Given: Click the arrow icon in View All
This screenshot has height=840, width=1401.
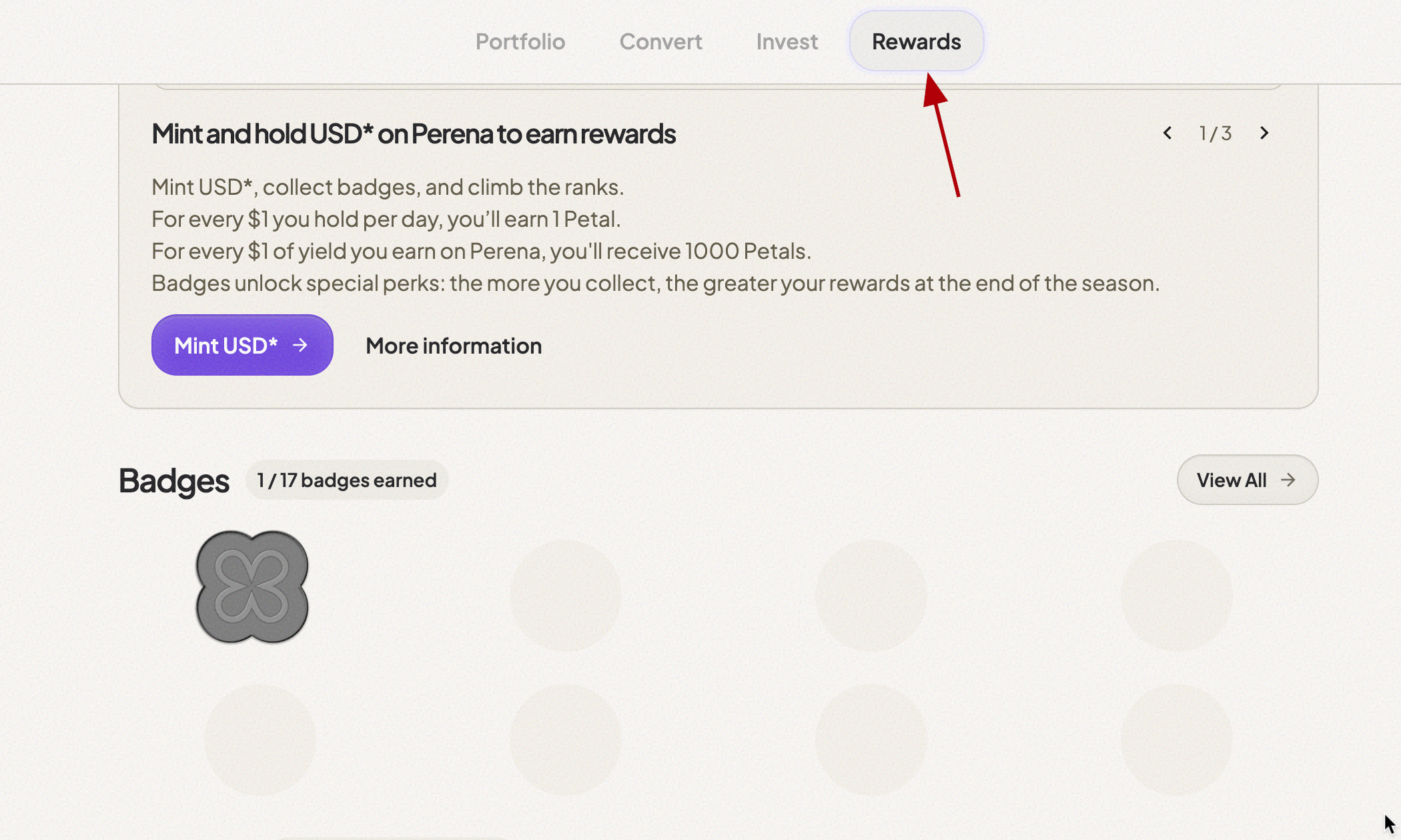Looking at the screenshot, I should [x=1288, y=480].
